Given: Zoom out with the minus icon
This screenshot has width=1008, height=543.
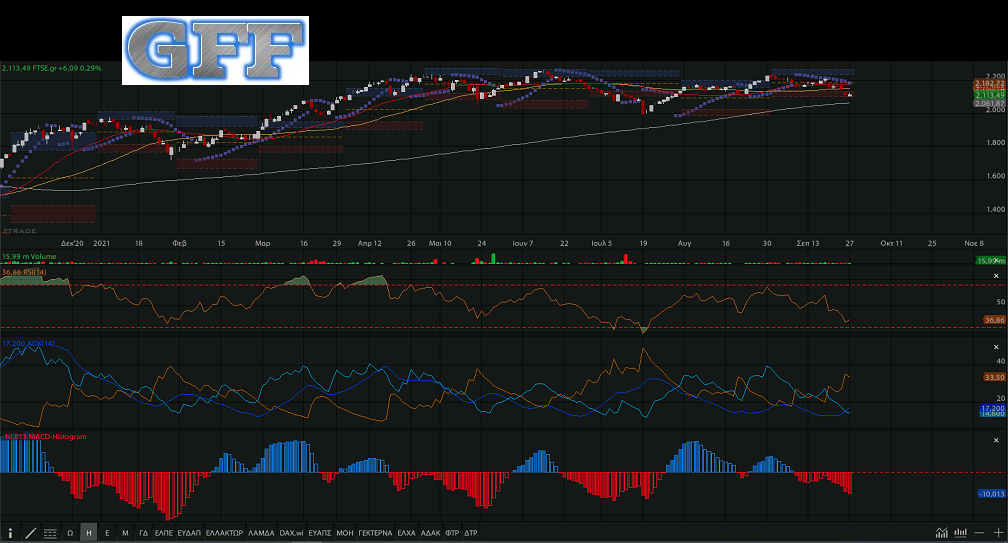Looking at the screenshot, I should 979,533.
